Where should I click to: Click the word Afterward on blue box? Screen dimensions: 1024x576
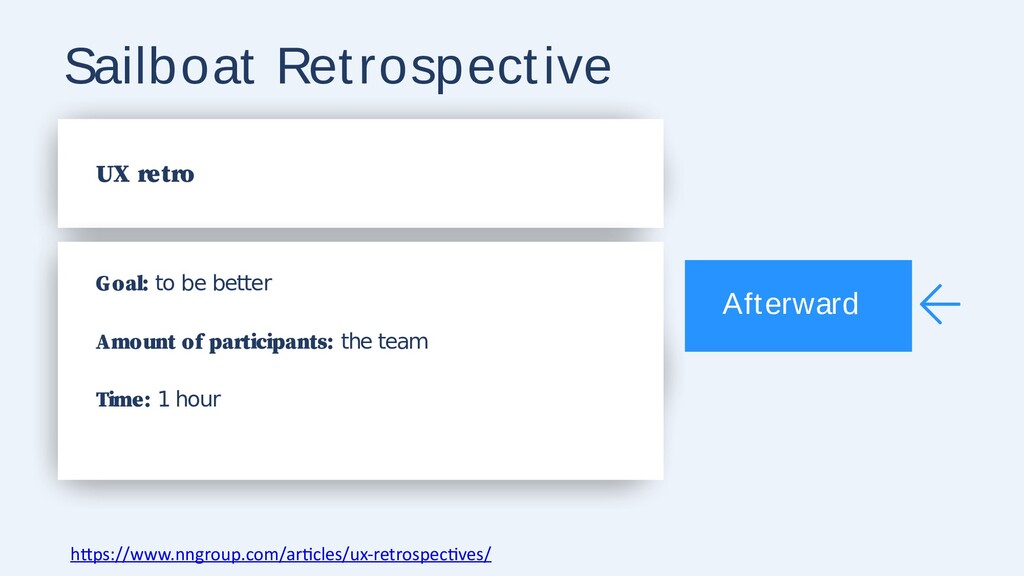click(x=790, y=304)
